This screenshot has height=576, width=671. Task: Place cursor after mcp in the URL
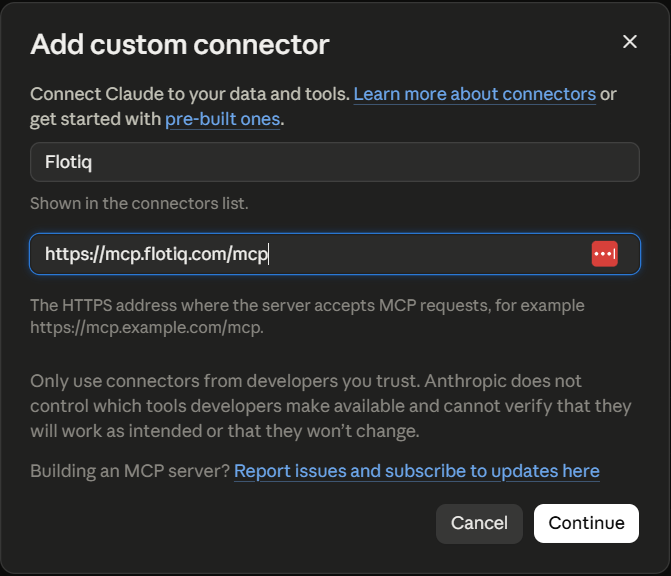click(268, 254)
